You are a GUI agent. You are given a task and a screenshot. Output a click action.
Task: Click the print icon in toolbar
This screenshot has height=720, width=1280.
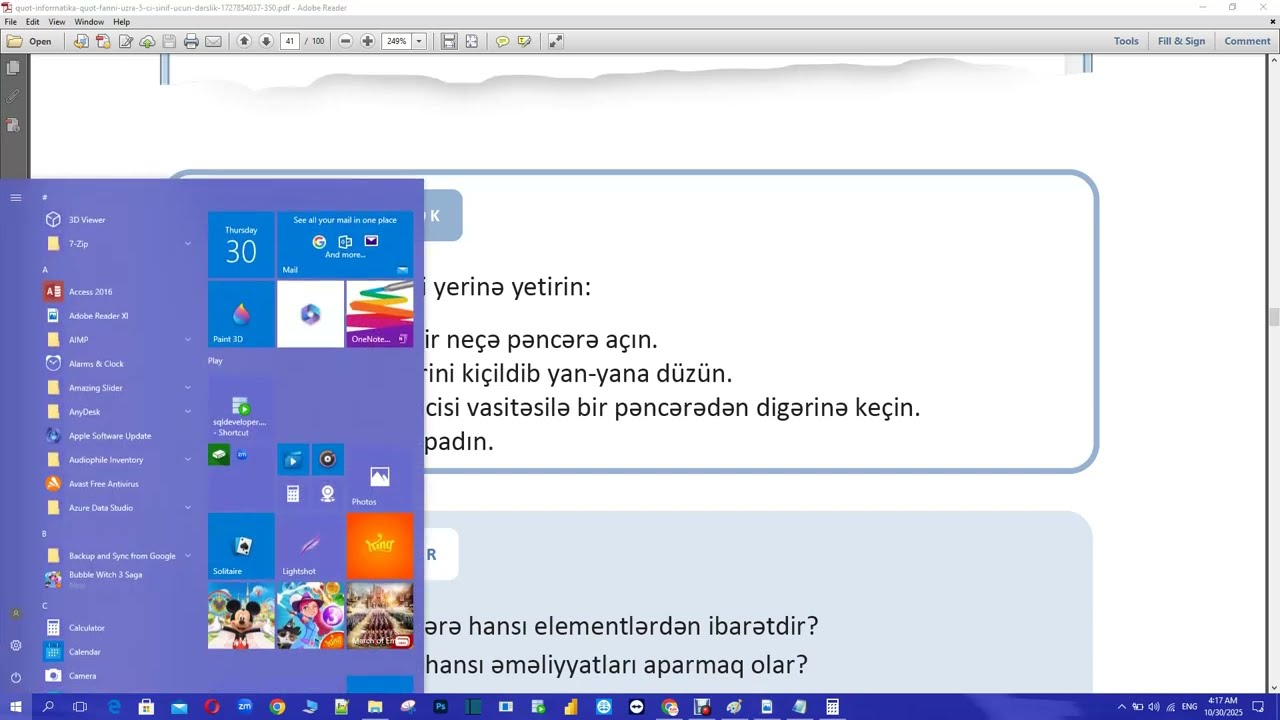(x=191, y=41)
